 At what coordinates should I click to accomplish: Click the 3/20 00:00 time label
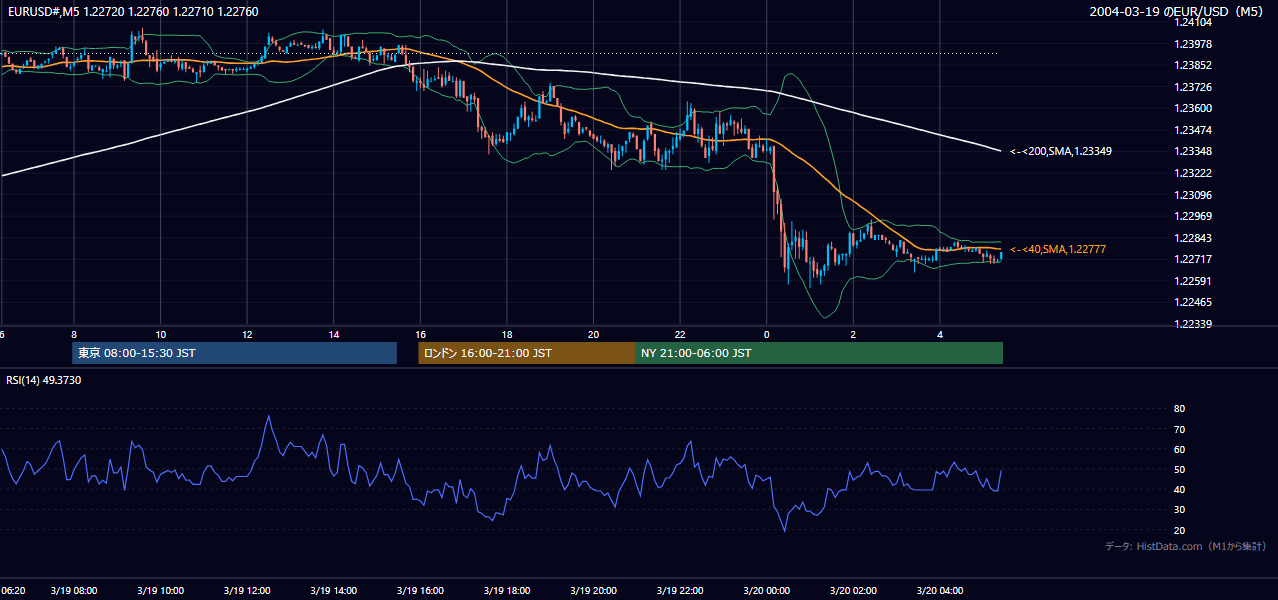click(767, 591)
